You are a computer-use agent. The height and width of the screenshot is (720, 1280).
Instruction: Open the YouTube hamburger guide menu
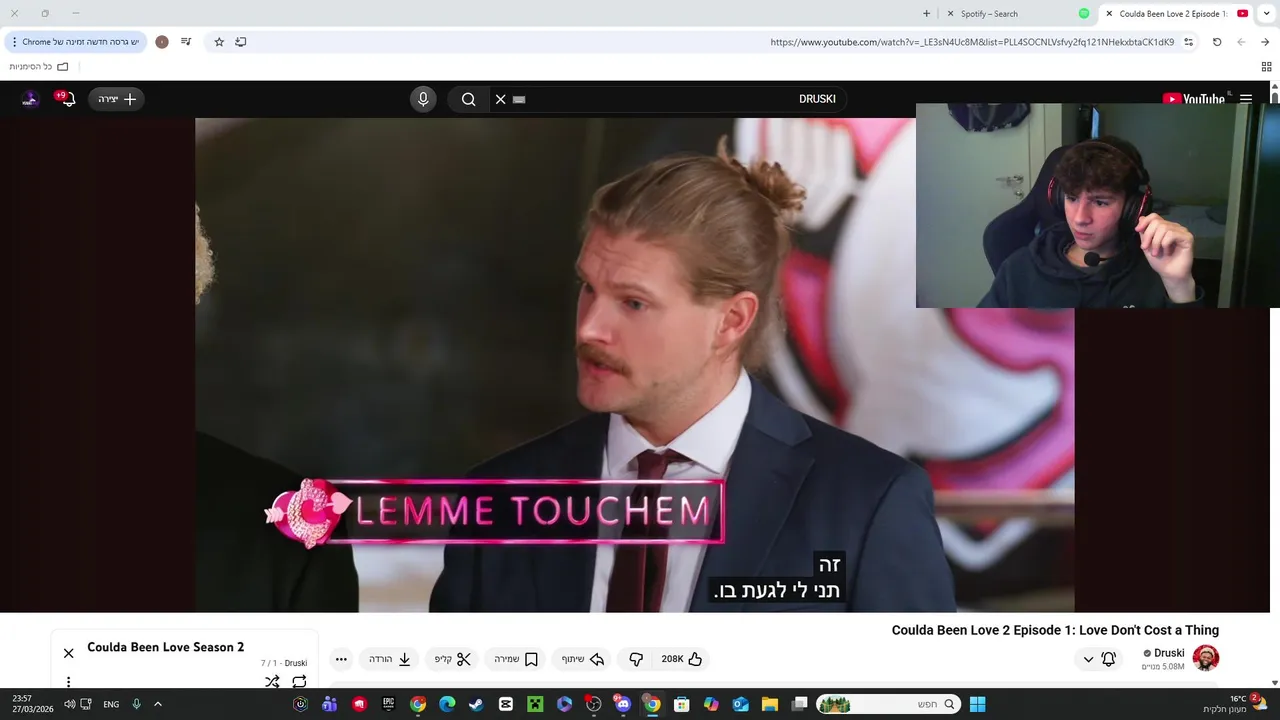(x=1246, y=99)
